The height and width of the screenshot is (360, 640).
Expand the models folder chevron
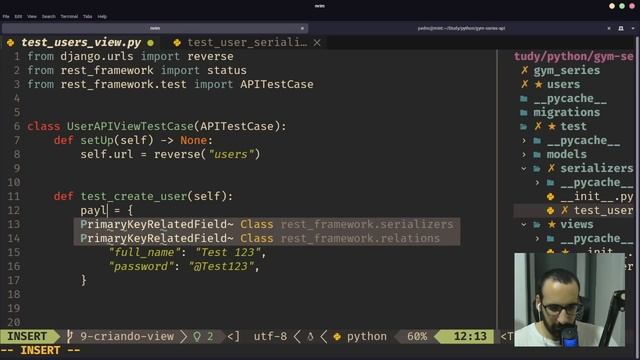(x=524, y=155)
